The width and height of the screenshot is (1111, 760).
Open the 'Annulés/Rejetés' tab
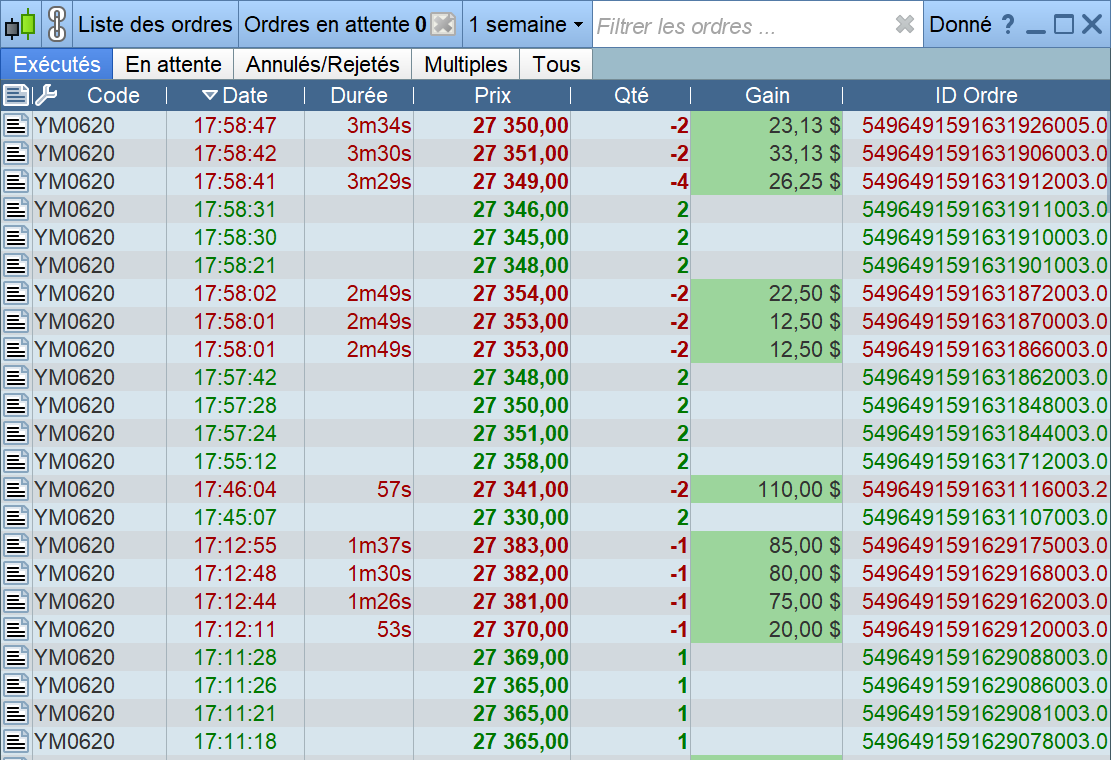pyautogui.click(x=323, y=65)
